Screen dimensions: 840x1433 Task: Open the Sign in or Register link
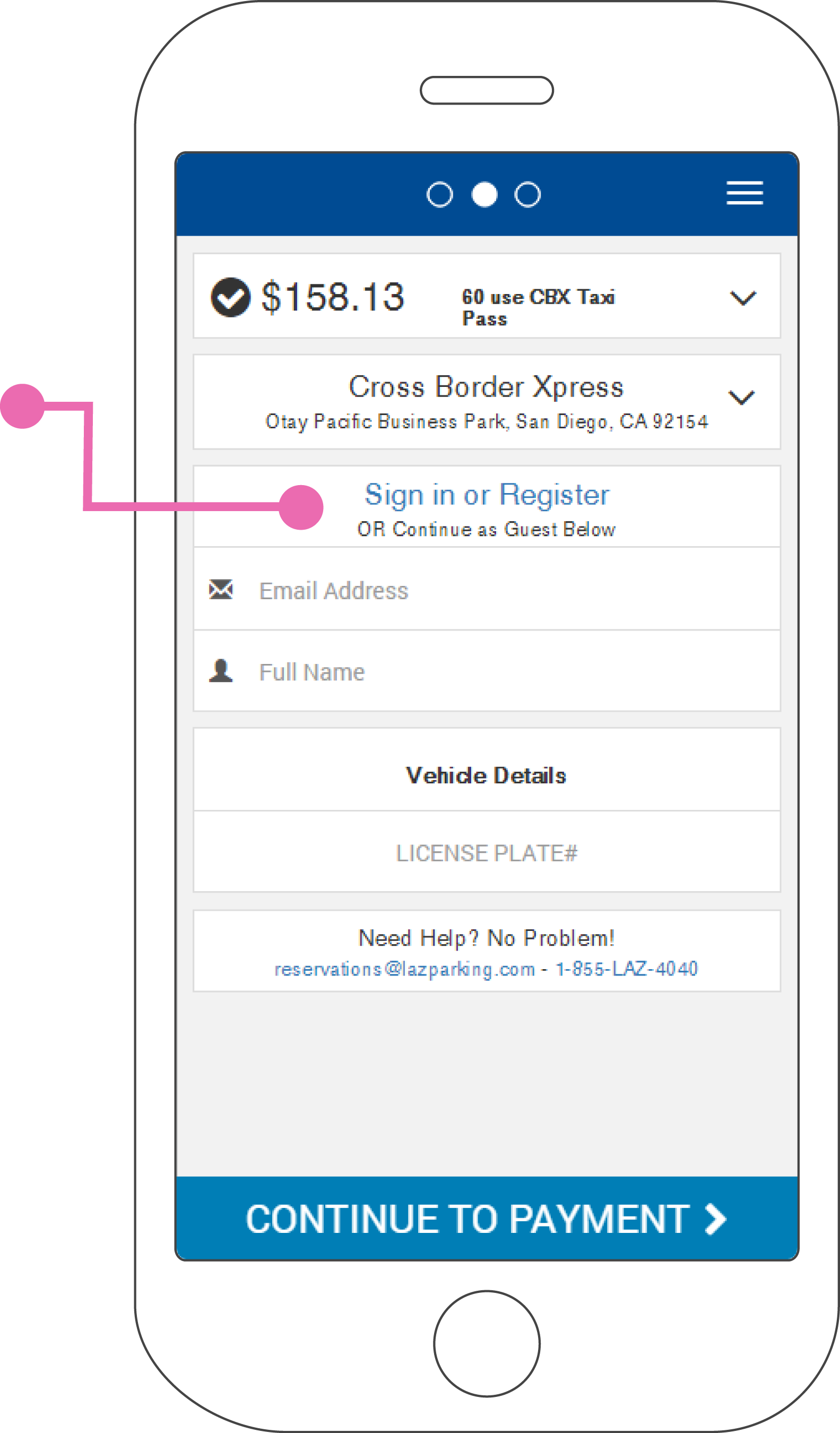(486, 494)
